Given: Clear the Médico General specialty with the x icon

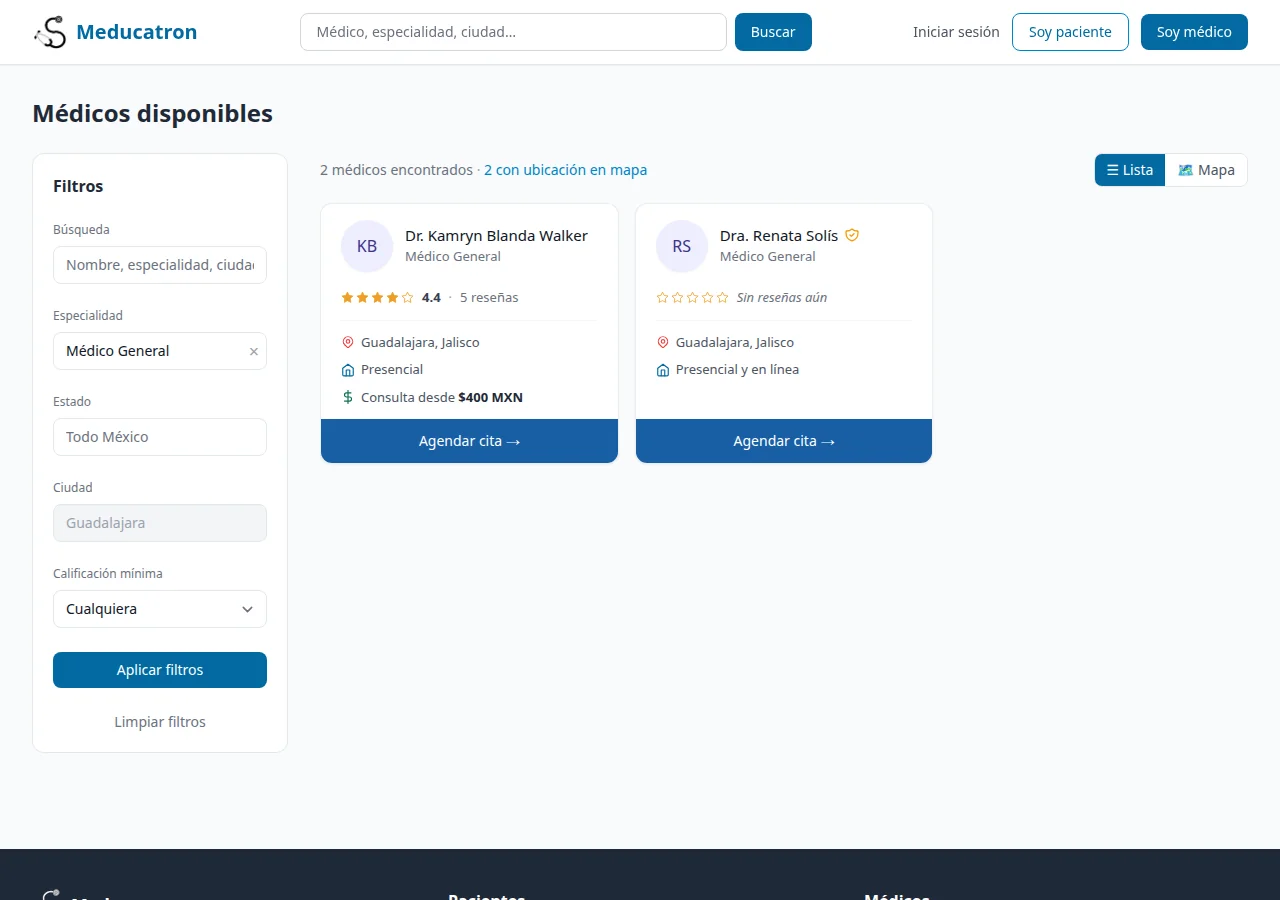Looking at the screenshot, I should [253, 351].
